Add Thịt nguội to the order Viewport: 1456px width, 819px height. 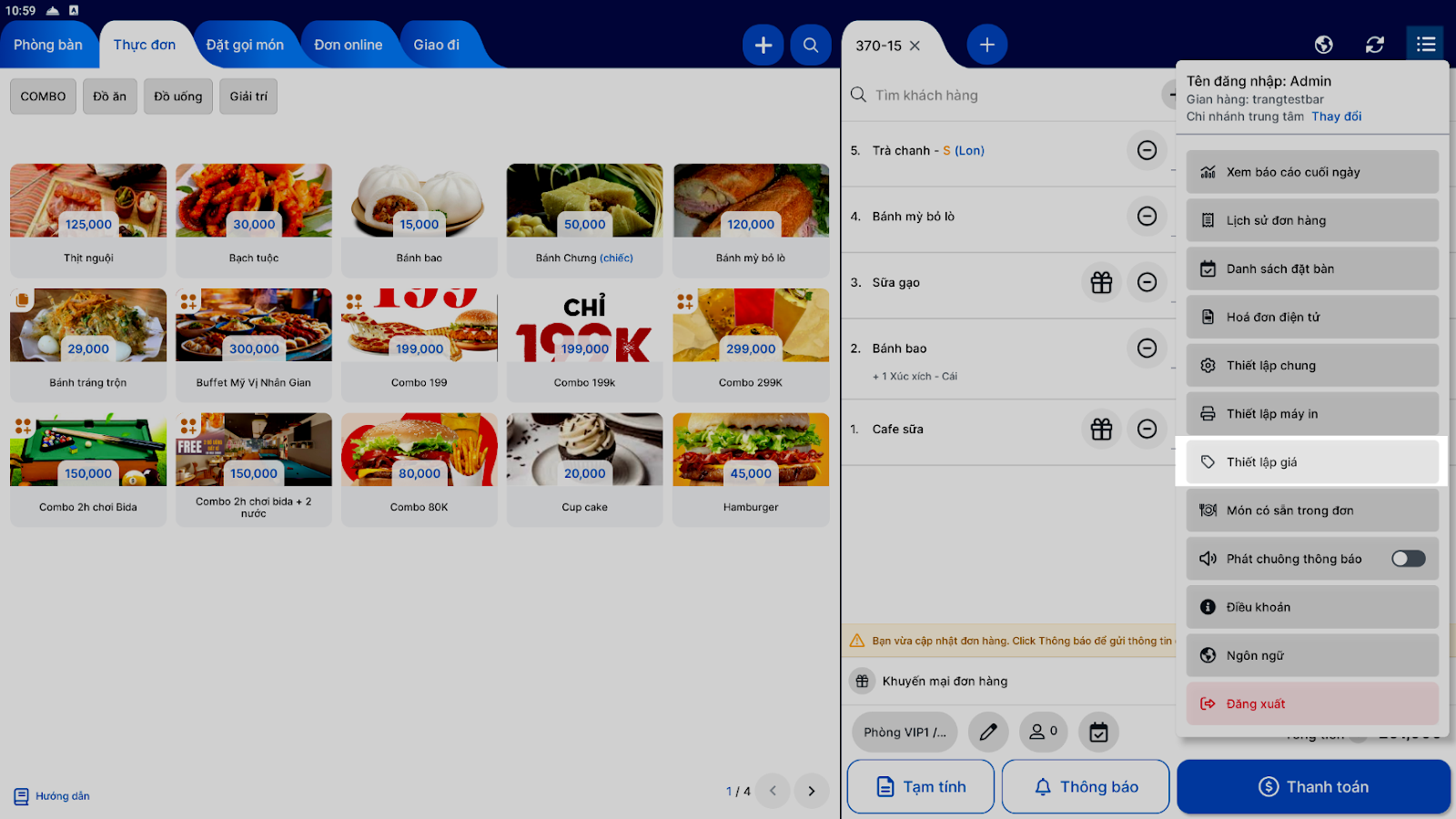point(88,220)
